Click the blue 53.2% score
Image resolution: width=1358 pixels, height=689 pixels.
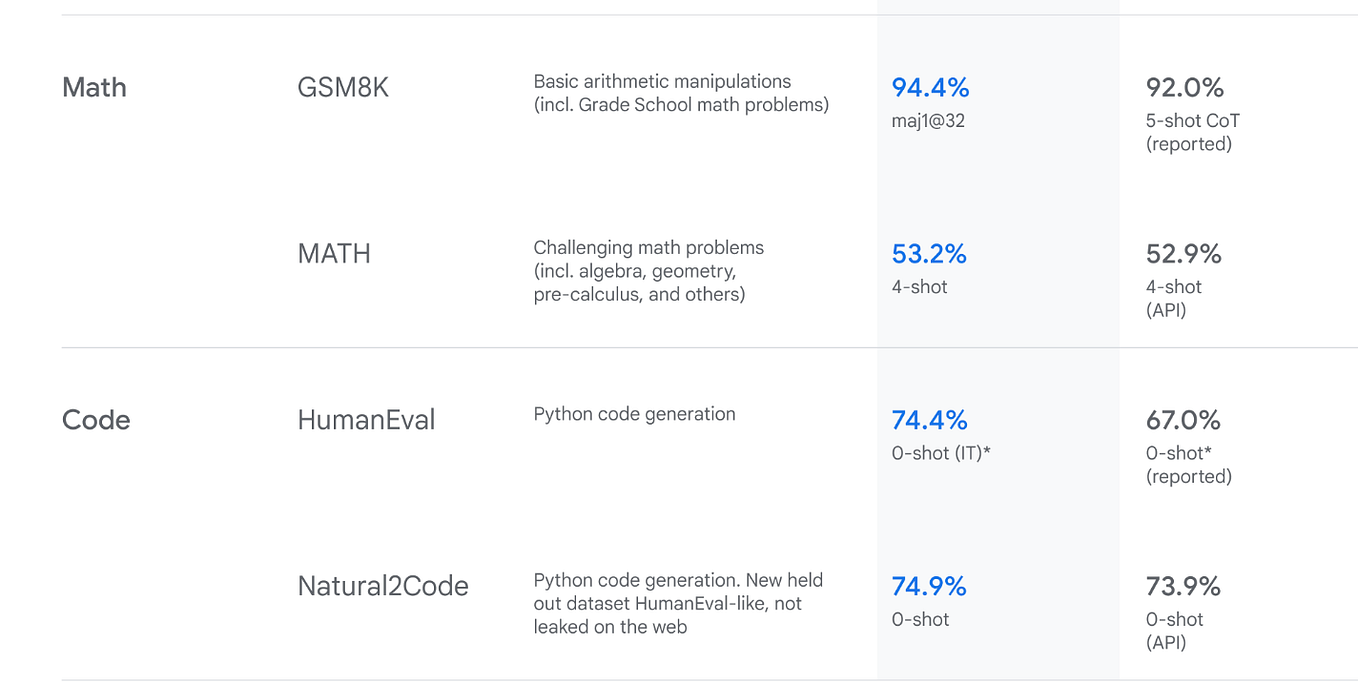coord(929,254)
